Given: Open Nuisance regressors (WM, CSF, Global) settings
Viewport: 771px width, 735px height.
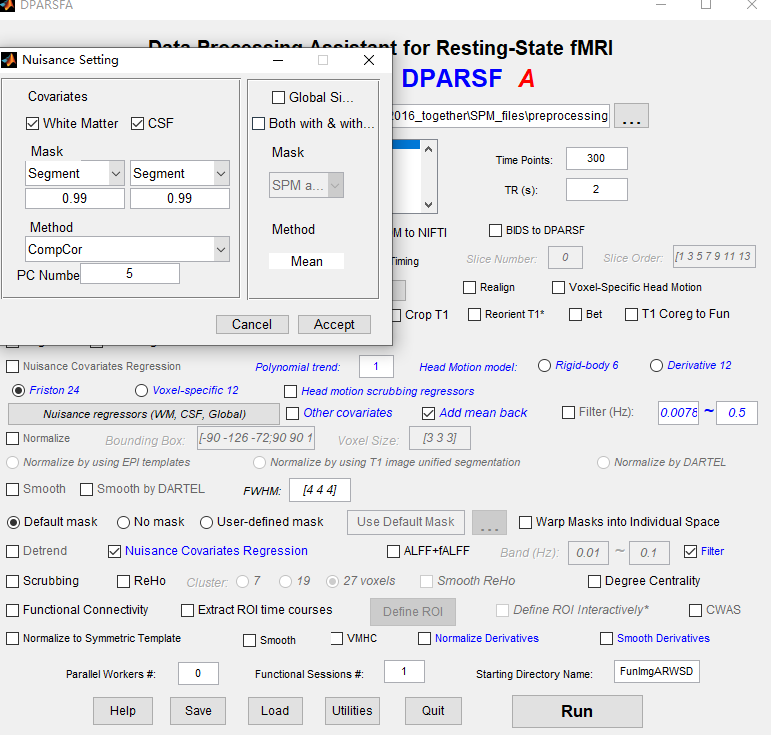Looking at the screenshot, I should pos(144,414).
